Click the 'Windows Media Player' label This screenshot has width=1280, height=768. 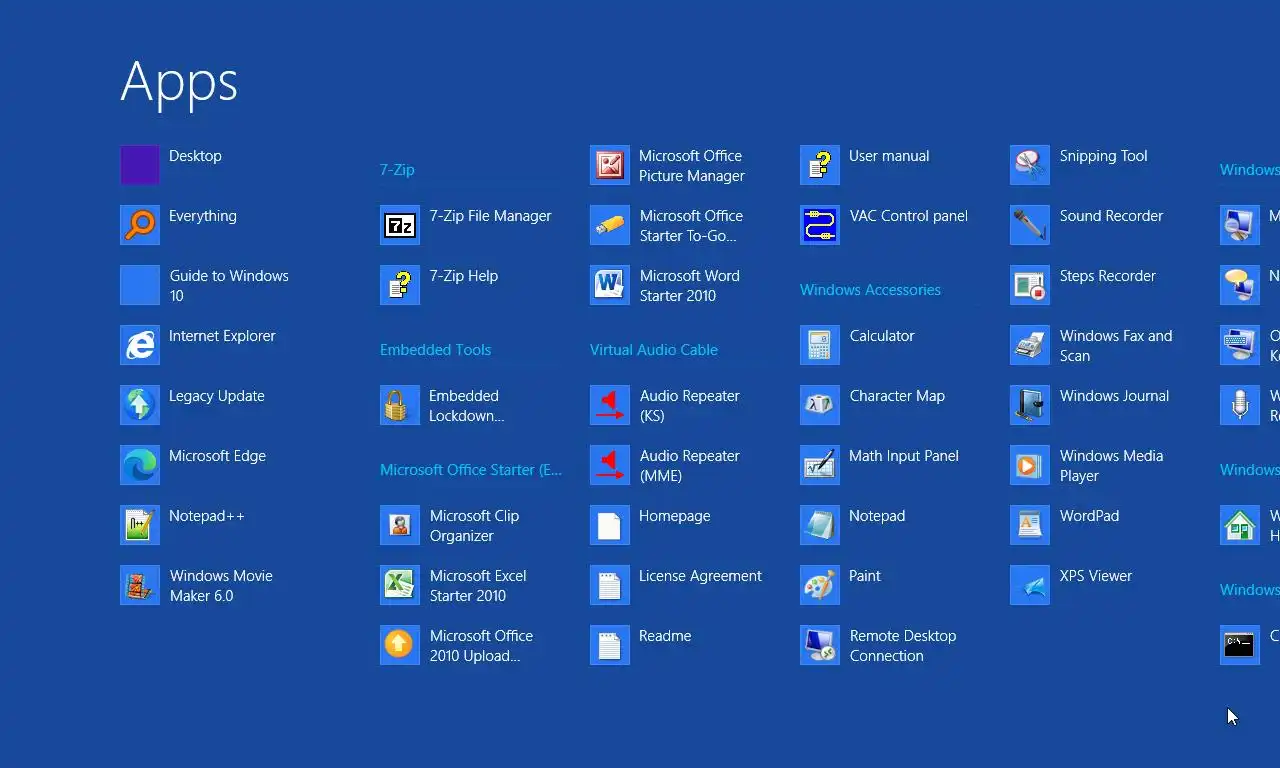[x=1111, y=466]
